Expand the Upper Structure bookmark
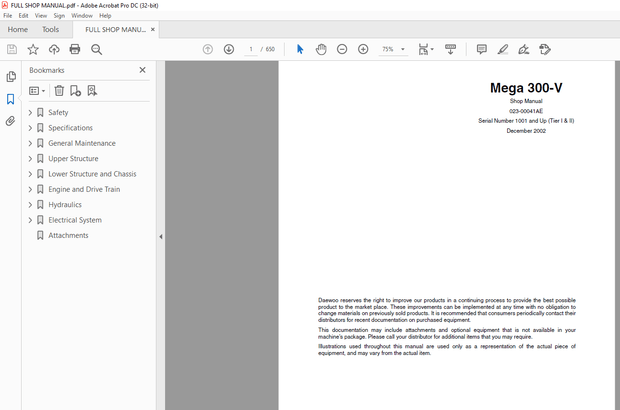 [30, 159]
